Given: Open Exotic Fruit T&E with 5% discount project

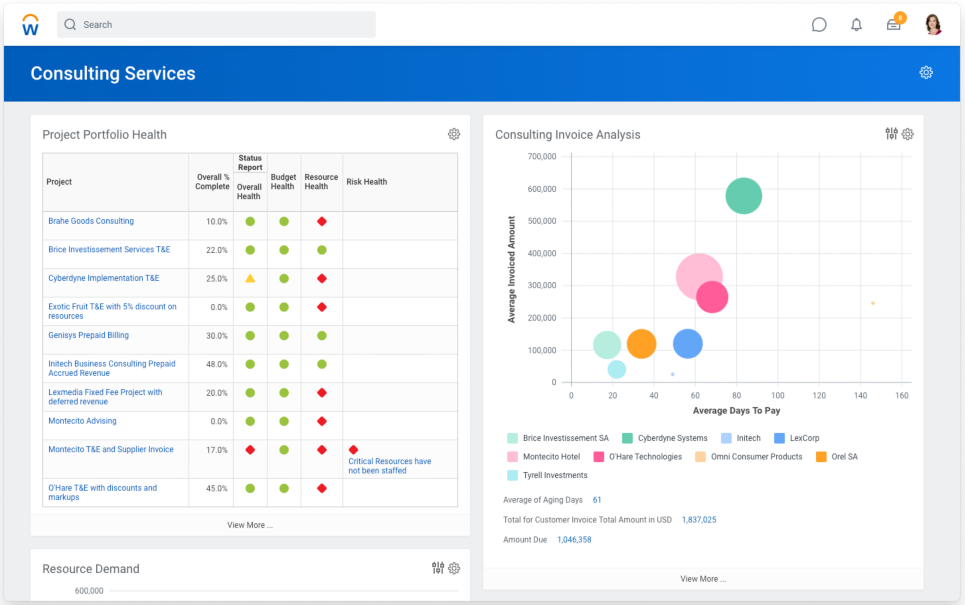Looking at the screenshot, I should [x=112, y=311].
